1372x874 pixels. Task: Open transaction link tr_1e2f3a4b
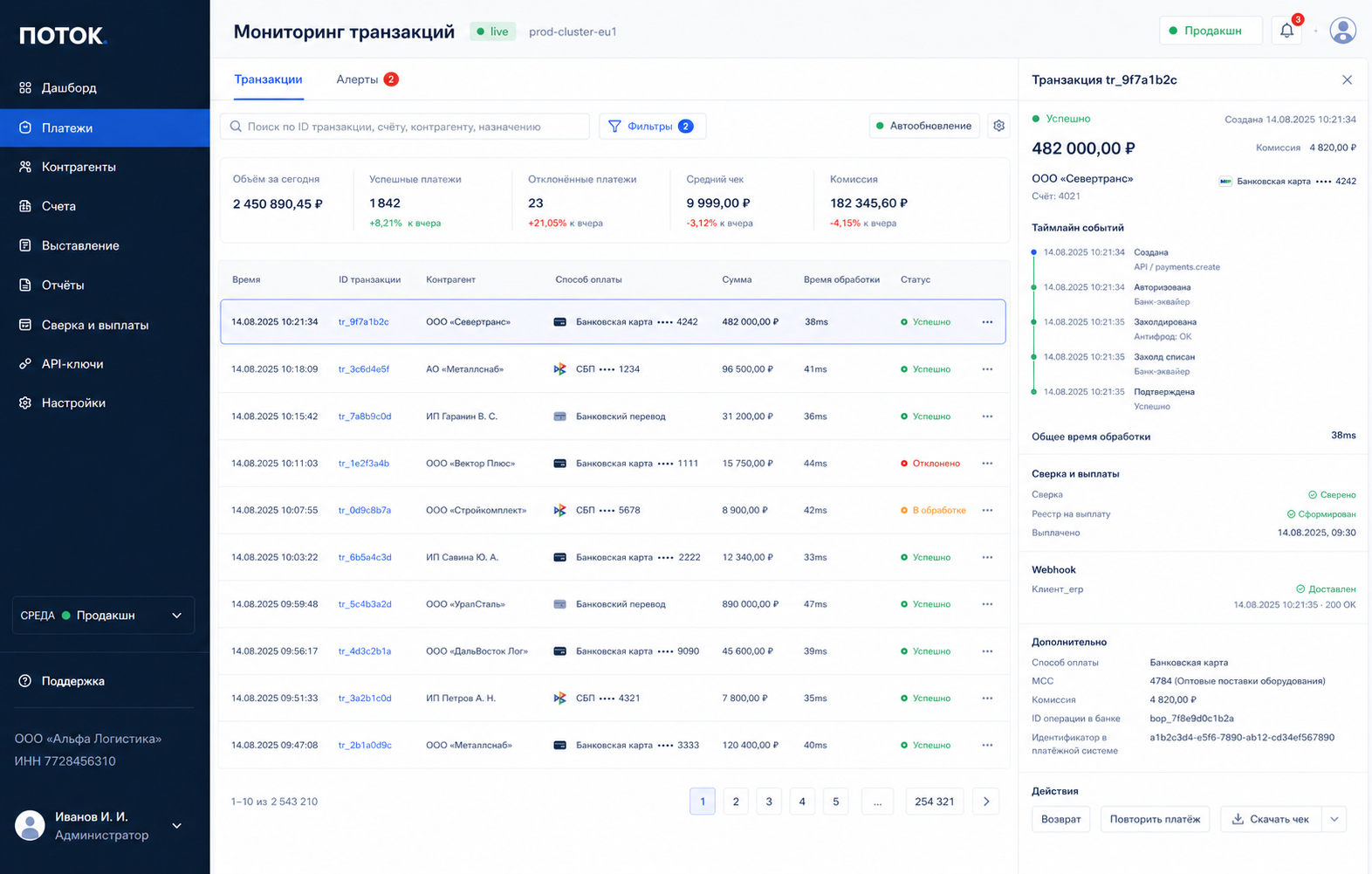(x=364, y=464)
